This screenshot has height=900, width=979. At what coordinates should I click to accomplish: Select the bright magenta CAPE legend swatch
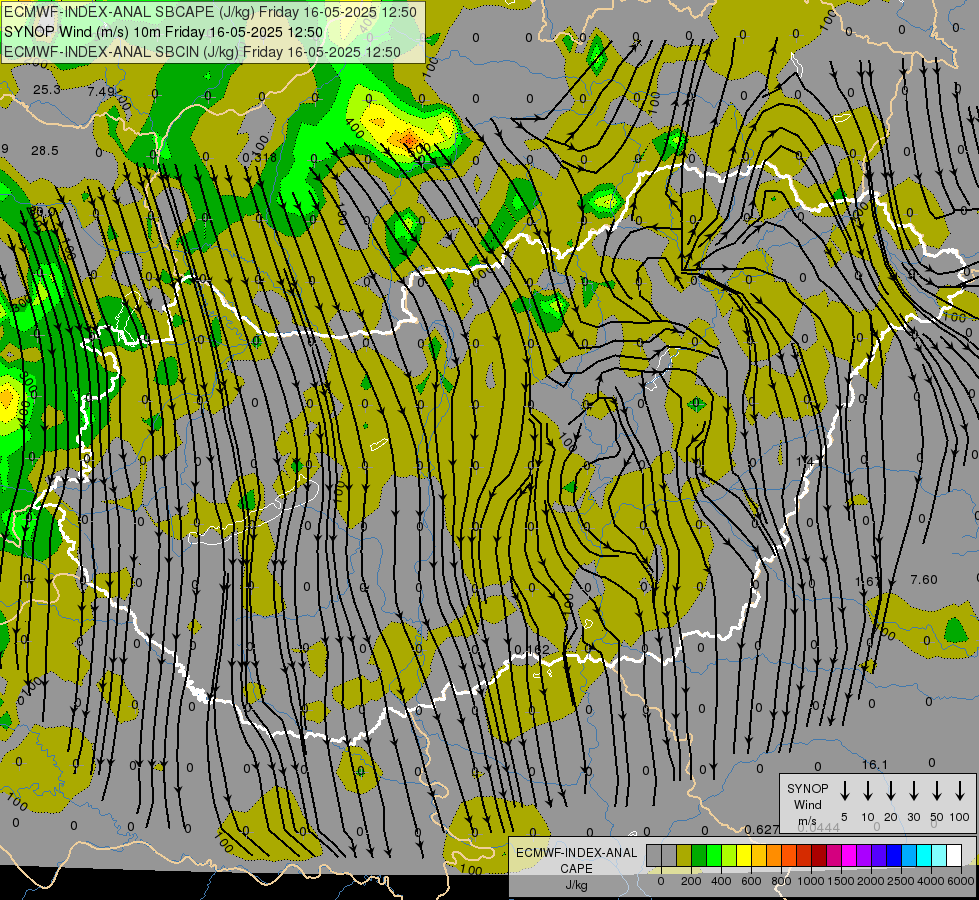pos(849,855)
